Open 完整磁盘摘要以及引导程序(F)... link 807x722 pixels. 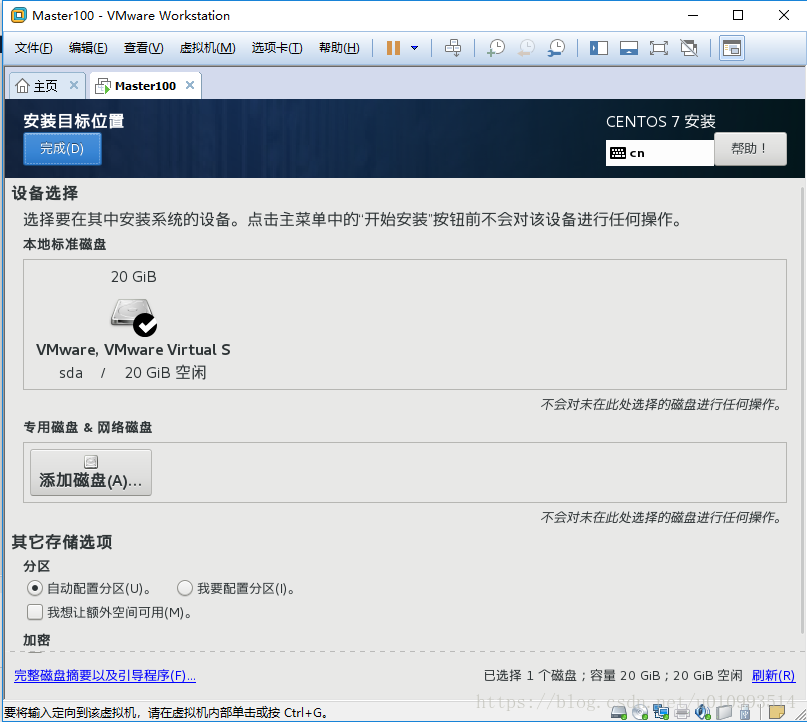[105, 675]
